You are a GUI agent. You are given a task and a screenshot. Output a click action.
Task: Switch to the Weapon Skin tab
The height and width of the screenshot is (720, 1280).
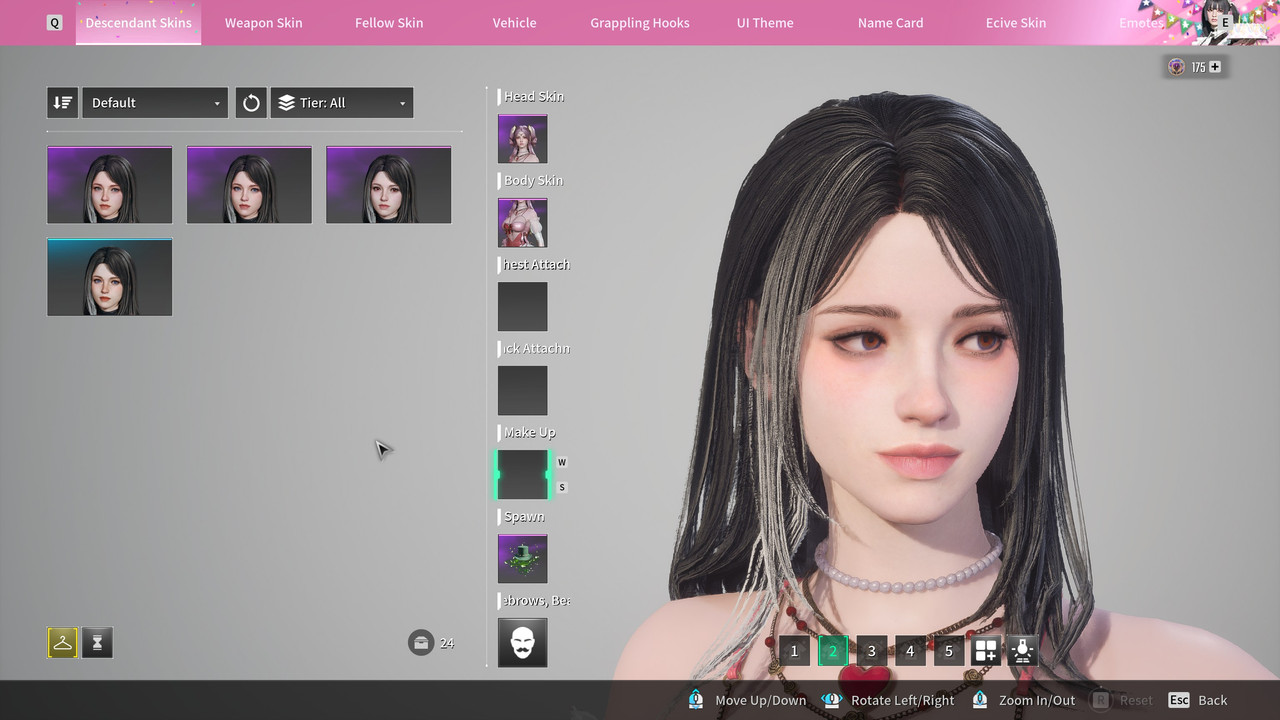(263, 22)
